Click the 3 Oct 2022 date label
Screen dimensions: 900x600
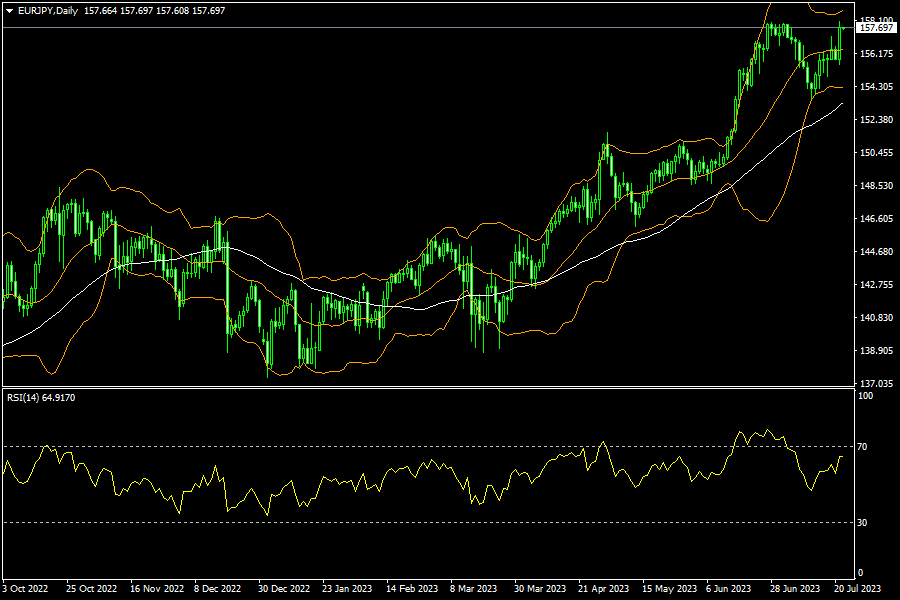pos(25,589)
